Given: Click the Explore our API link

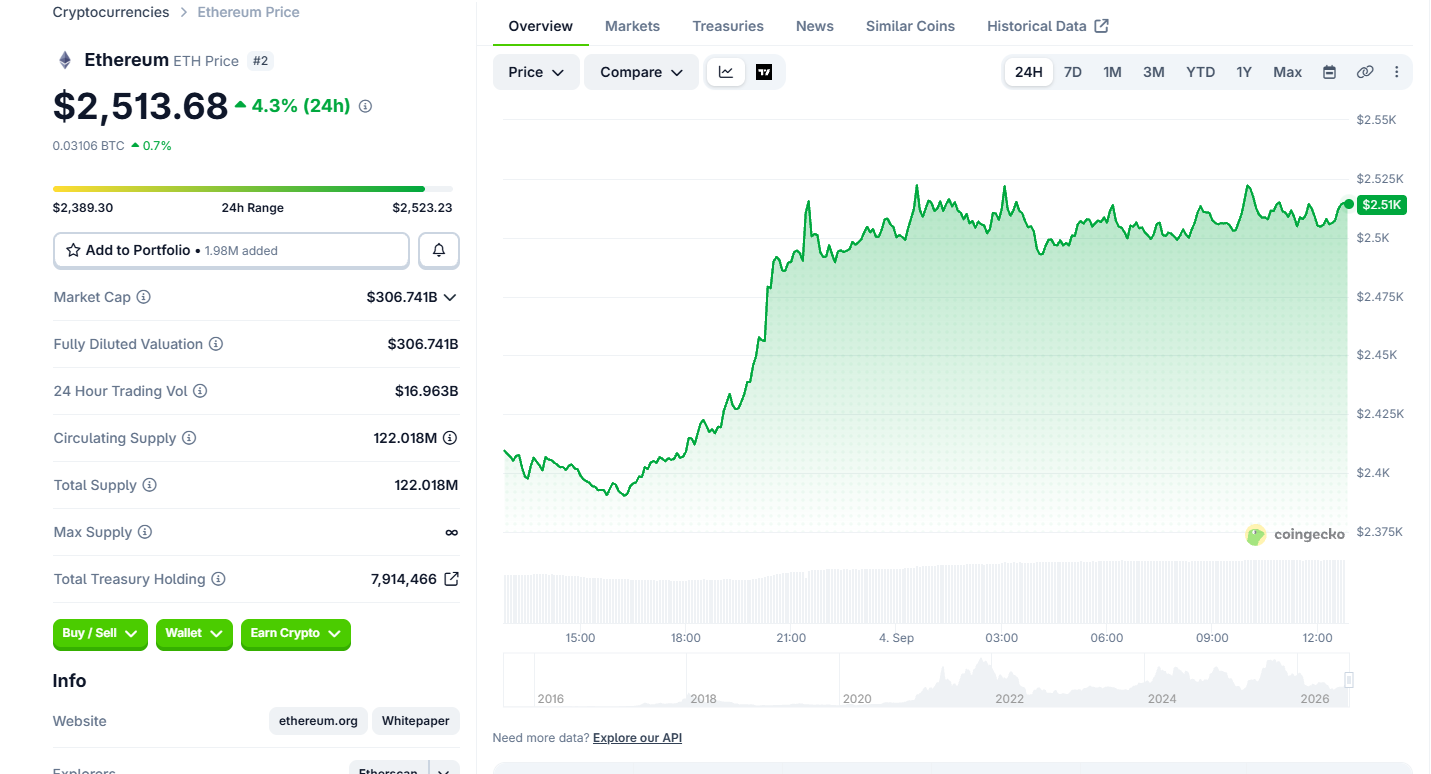Looking at the screenshot, I should 637,738.
